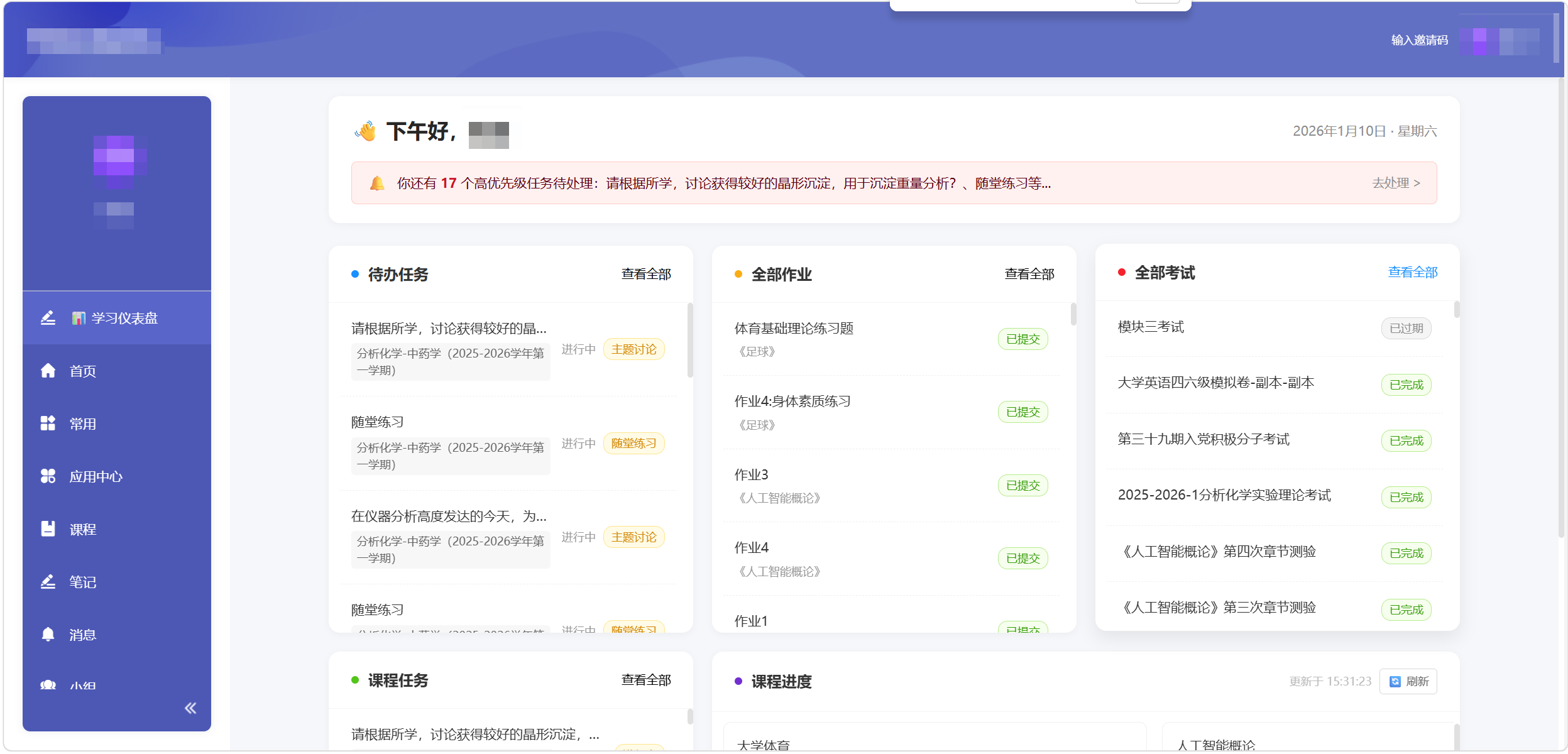1568x754 pixels.
Task: Click the 首页 home icon in sidebar
Action: tap(48, 371)
